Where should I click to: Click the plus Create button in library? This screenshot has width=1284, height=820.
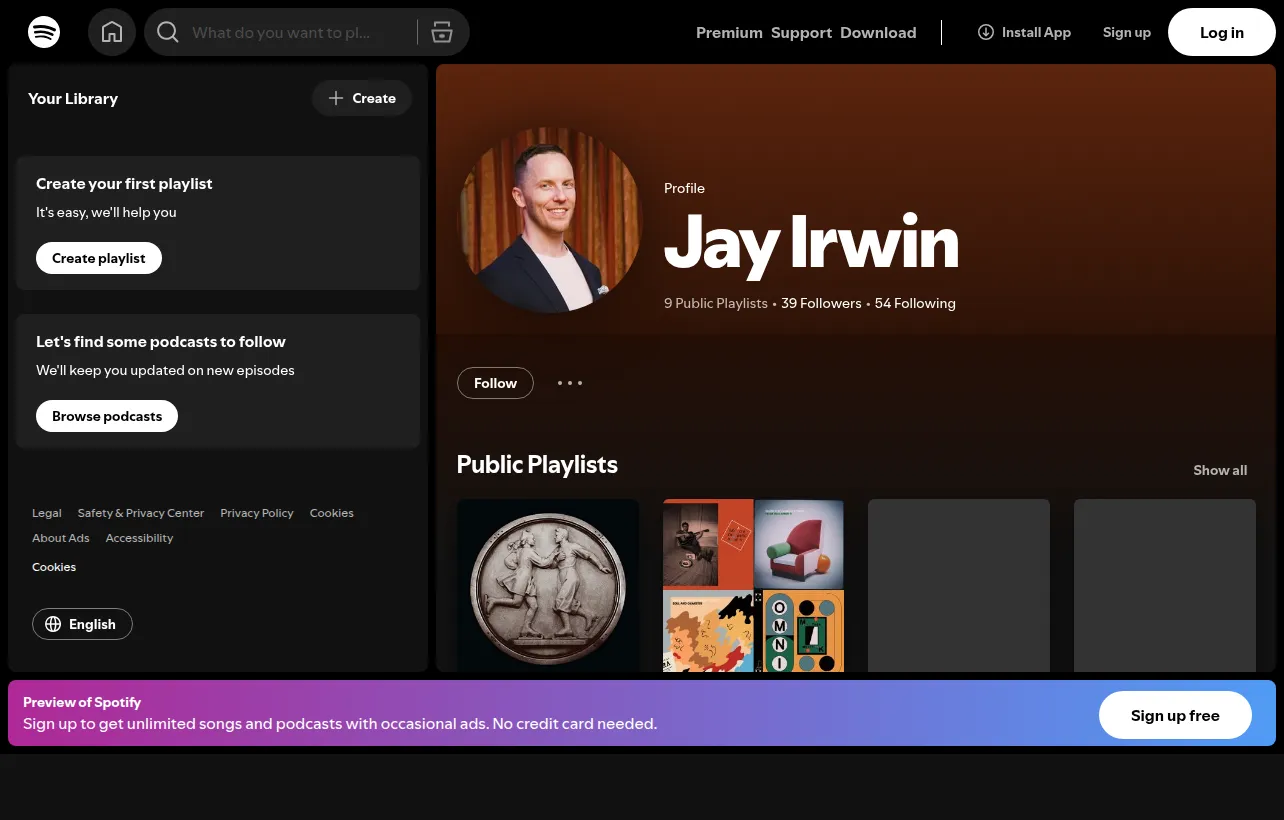[362, 98]
